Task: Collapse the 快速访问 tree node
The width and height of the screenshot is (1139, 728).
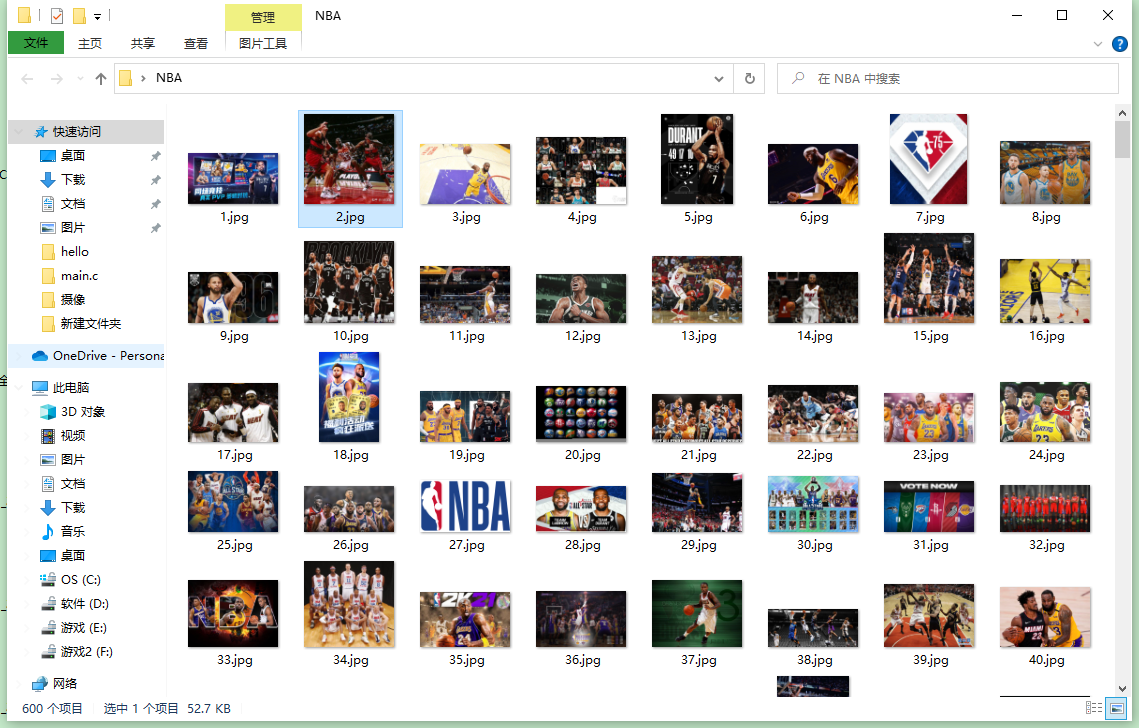Action: pyautogui.click(x=19, y=132)
